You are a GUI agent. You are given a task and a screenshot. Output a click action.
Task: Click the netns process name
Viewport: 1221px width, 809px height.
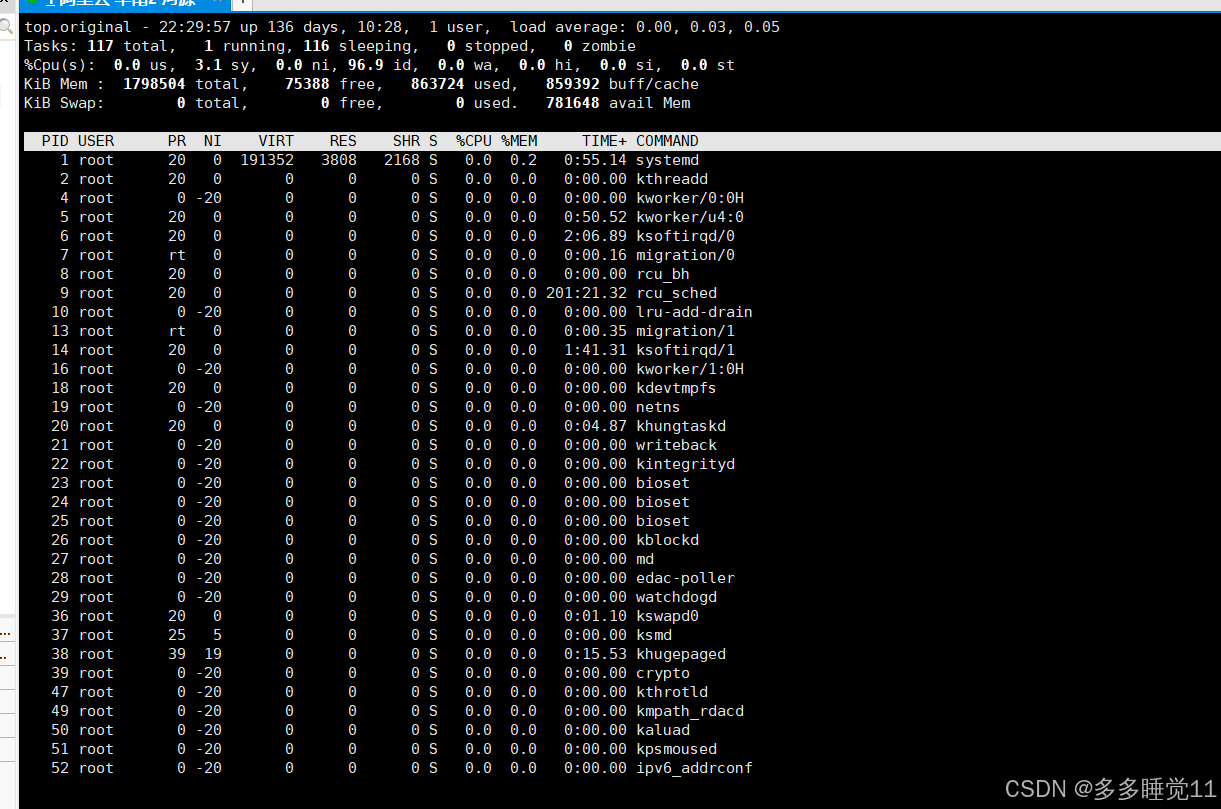(658, 407)
